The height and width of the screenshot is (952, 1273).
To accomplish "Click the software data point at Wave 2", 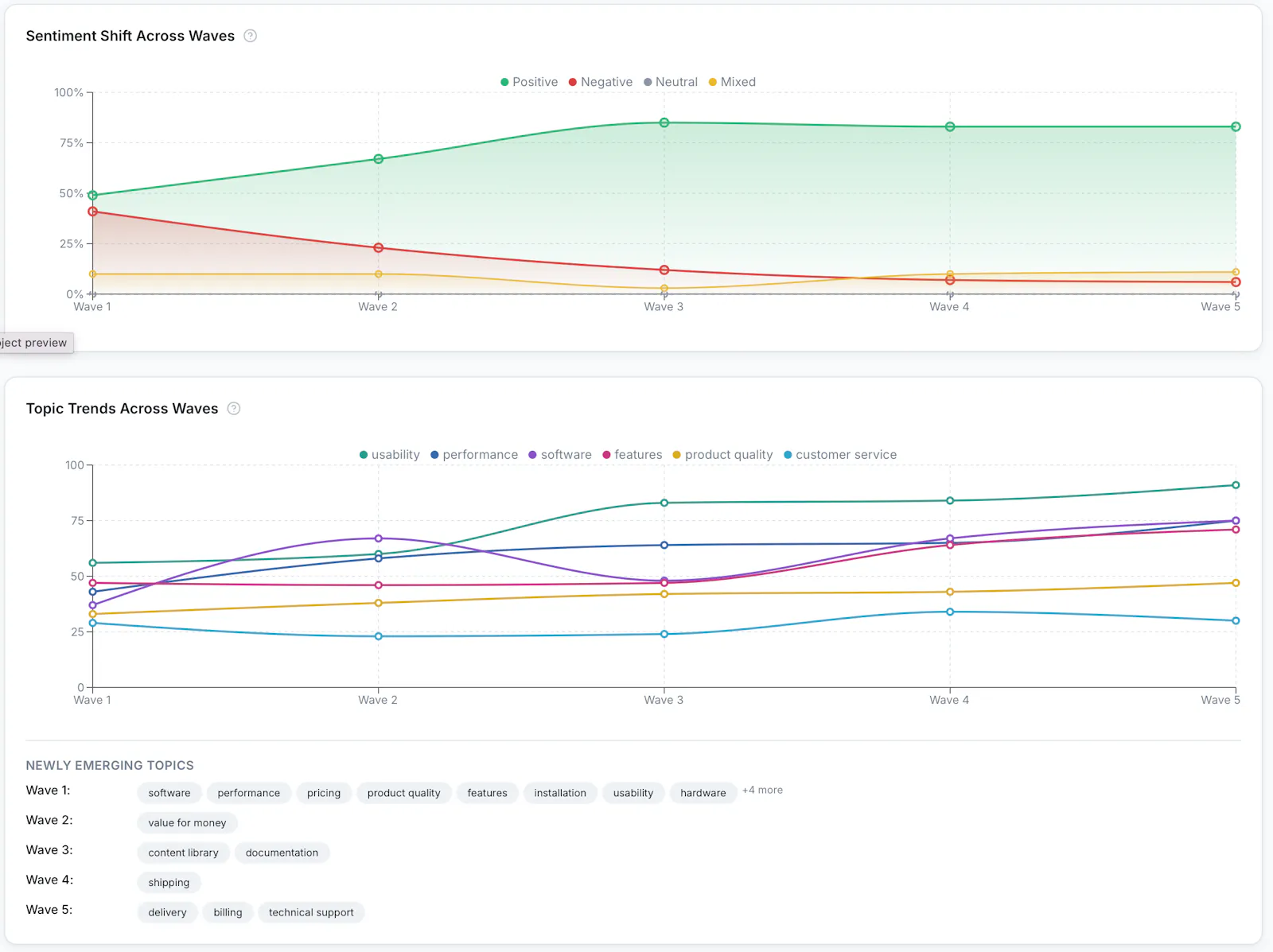I will click(x=379, y=538).
